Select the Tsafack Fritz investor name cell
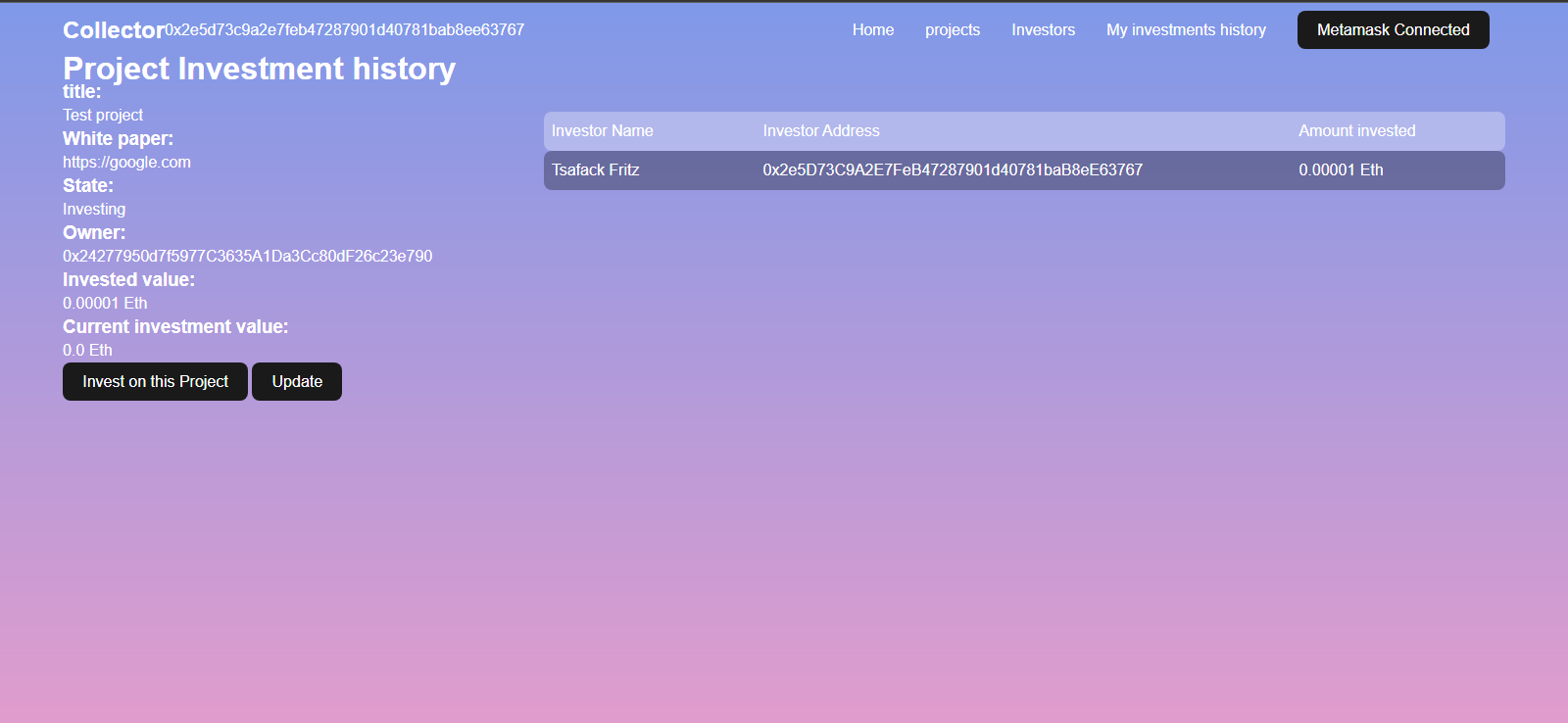1568x723 pixels. (x=595, y=170)
